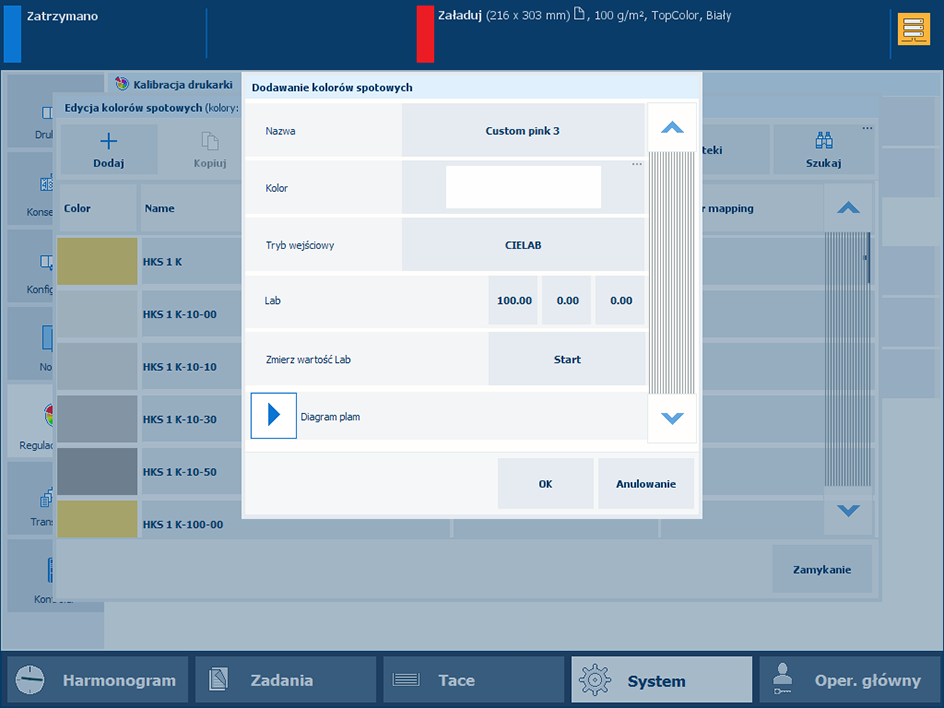Select the HKS 1 K-100-00 color swatch
Viewport: 944px width, 708px height.
(97, 519)
